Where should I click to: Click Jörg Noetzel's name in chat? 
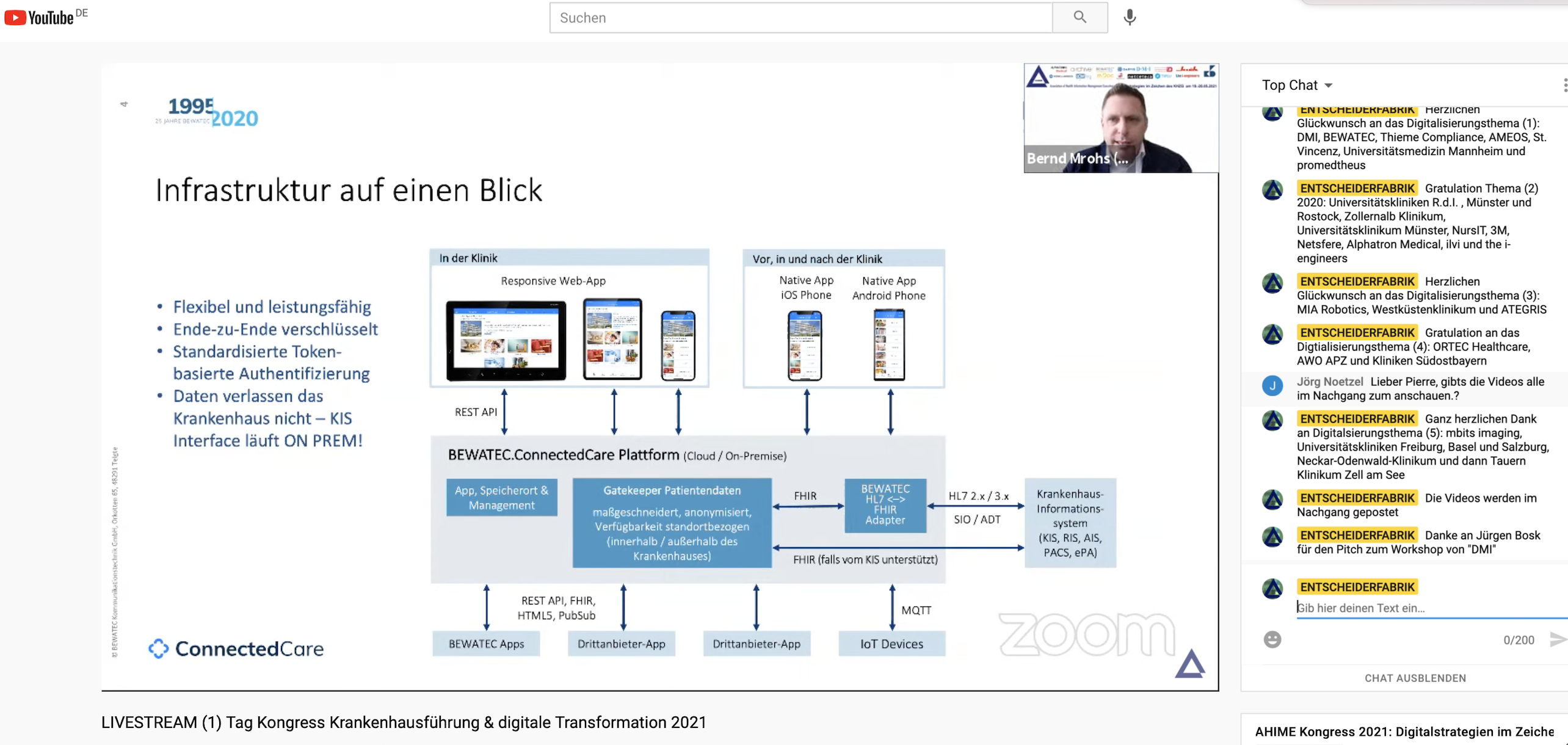pos(1329,382)
